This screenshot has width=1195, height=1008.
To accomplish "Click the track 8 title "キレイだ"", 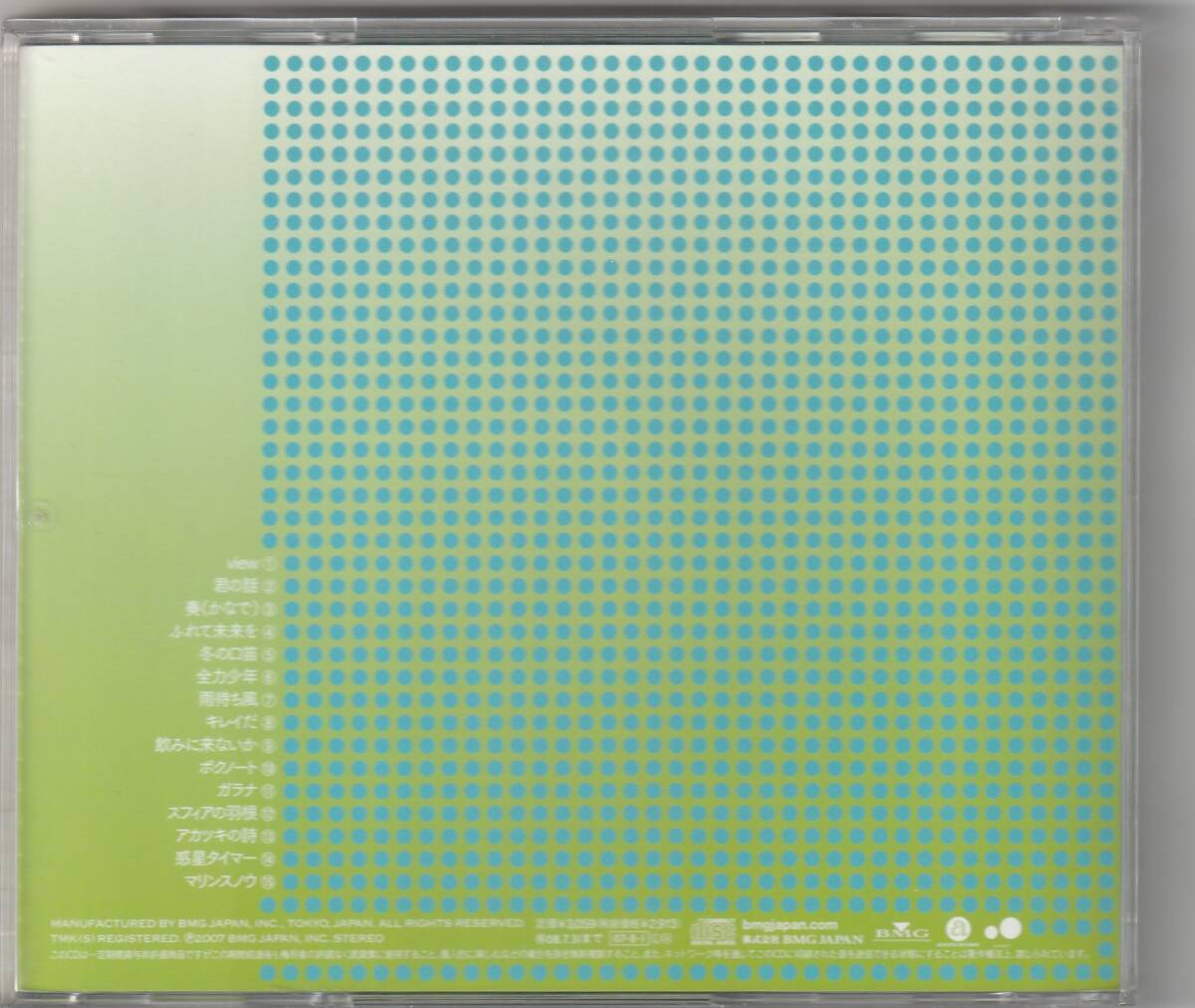I will pos(229,722).
